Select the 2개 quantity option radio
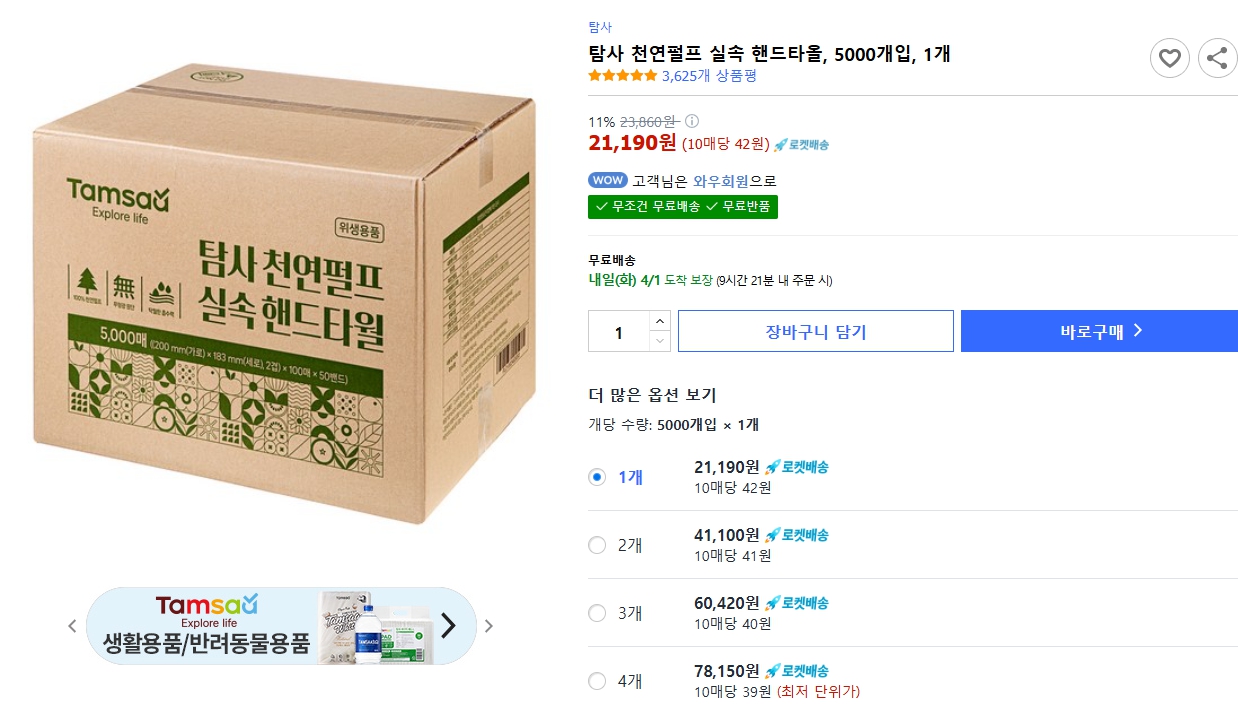Image resolution: width=1238 pixels, height=720 pixels. [597, 545]
